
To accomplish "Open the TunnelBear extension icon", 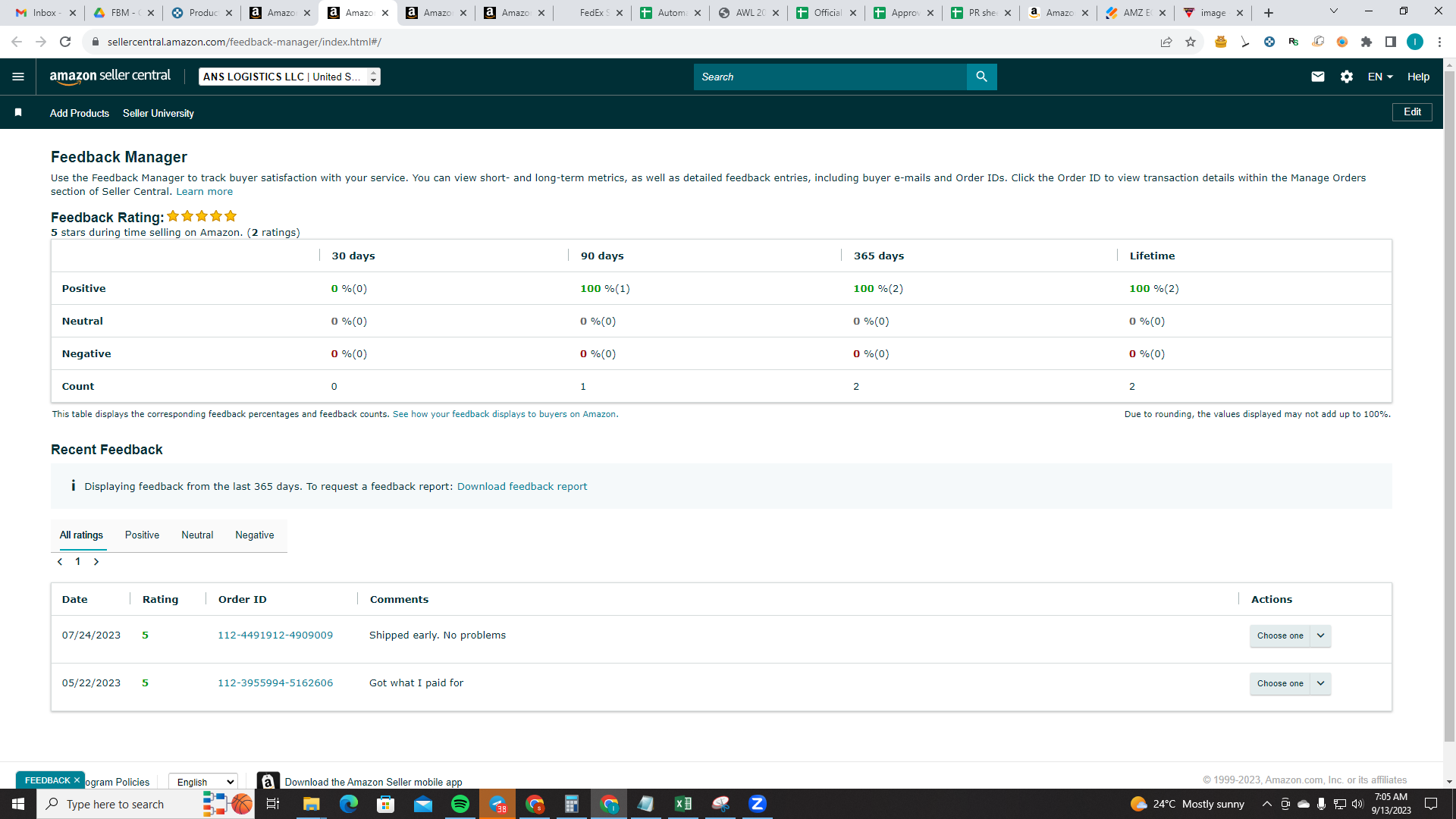I will pyautogui.click(x=1221, y=42).
